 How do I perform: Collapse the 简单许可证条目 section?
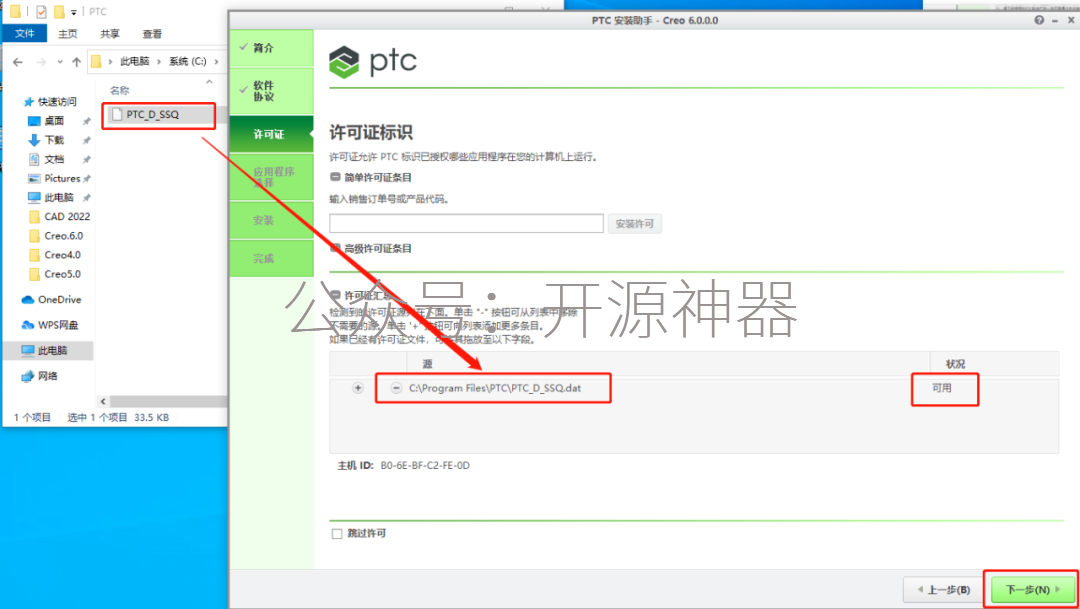(x=335, y=178)
